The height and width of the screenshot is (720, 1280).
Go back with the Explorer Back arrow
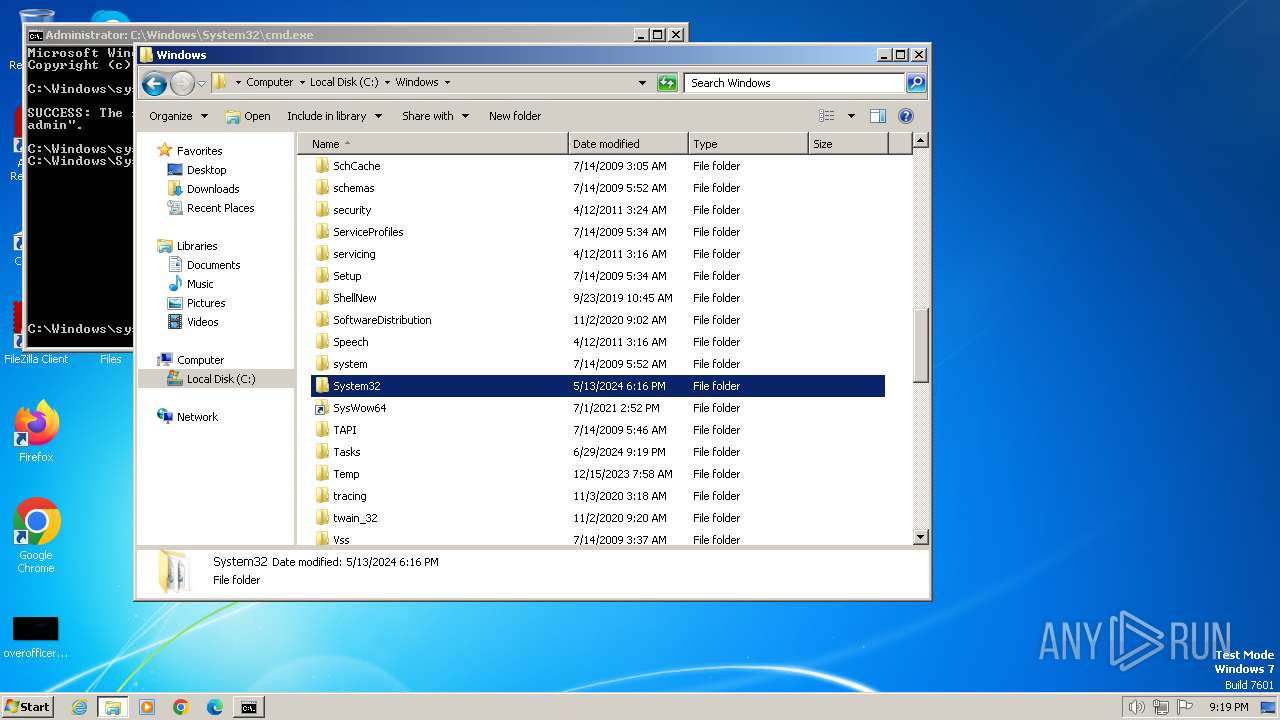(x=154, y=83)
